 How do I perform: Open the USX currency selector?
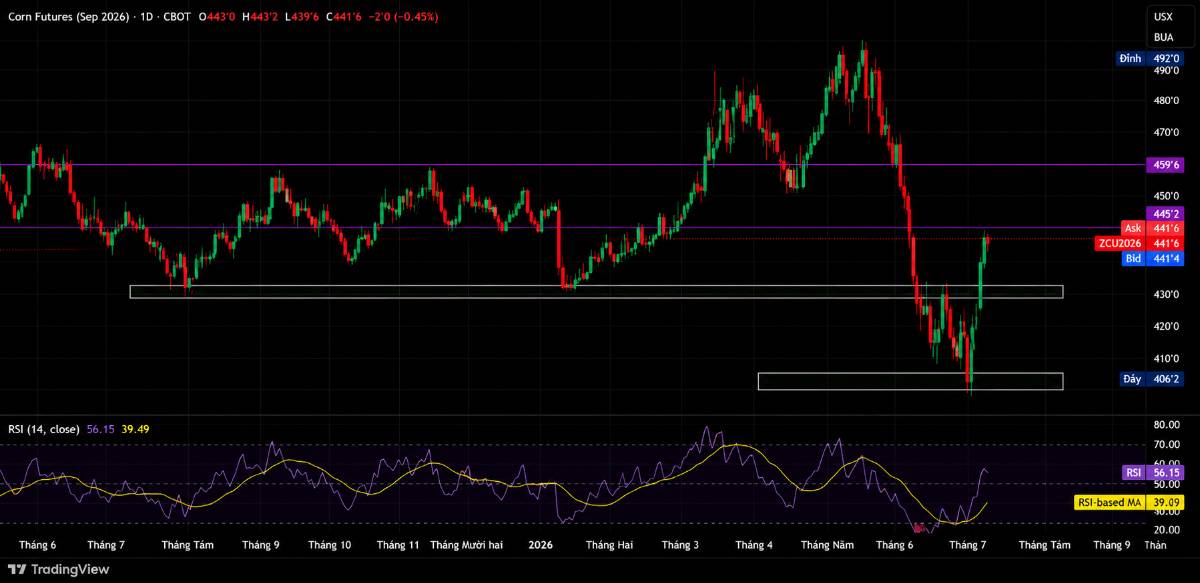[x=1164, y=17]
